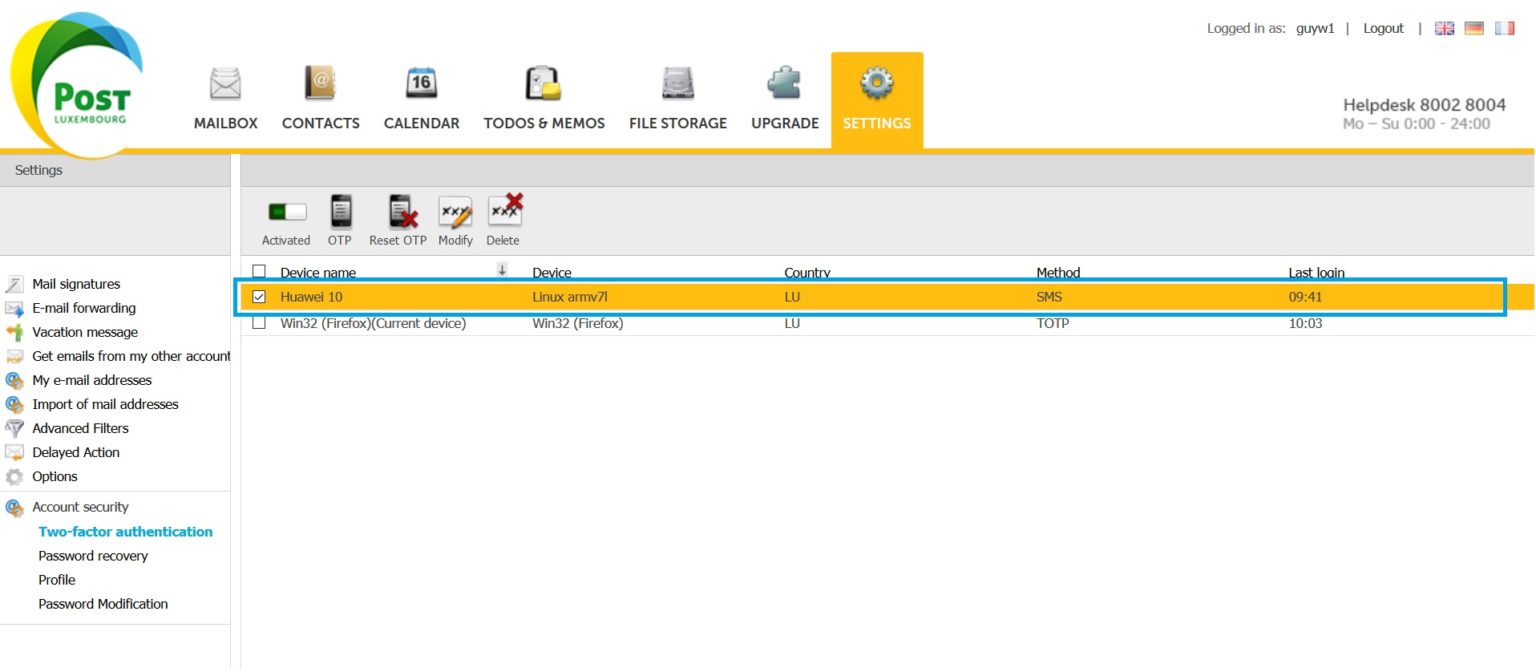Switch language with the German flag
1536x672 pixels.
pyautogui.click(x=1474, y=29)
